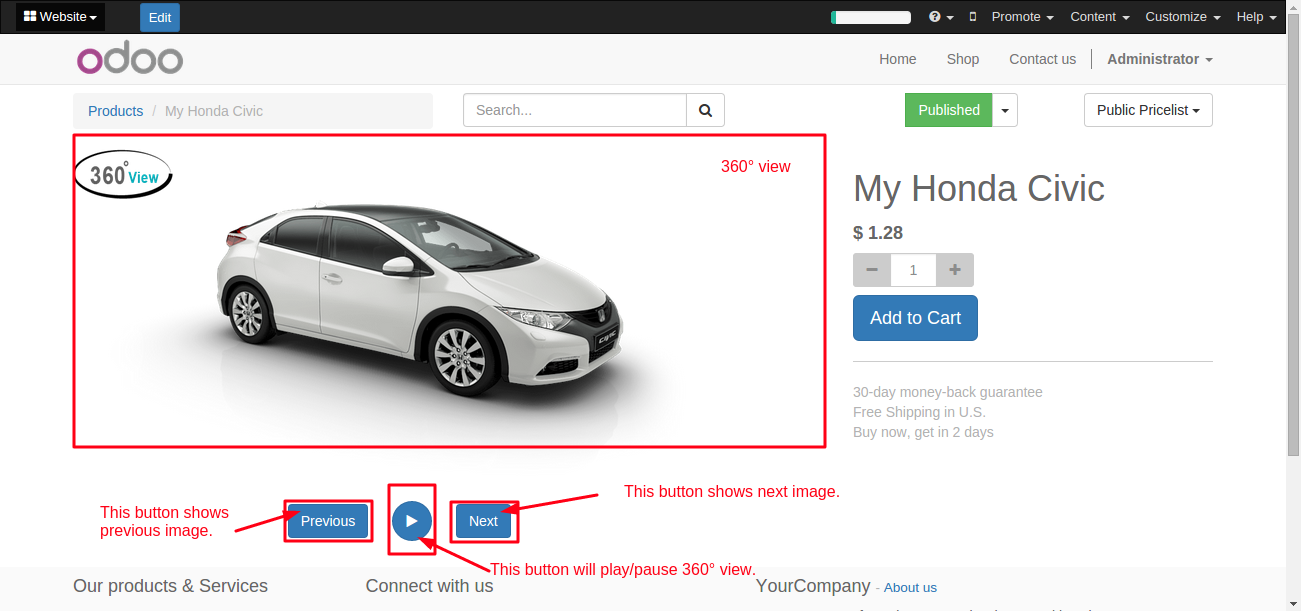Viewport: 1301px width, 611px height.
Task: Click the Add to Cart button
Action: point(915,318)
